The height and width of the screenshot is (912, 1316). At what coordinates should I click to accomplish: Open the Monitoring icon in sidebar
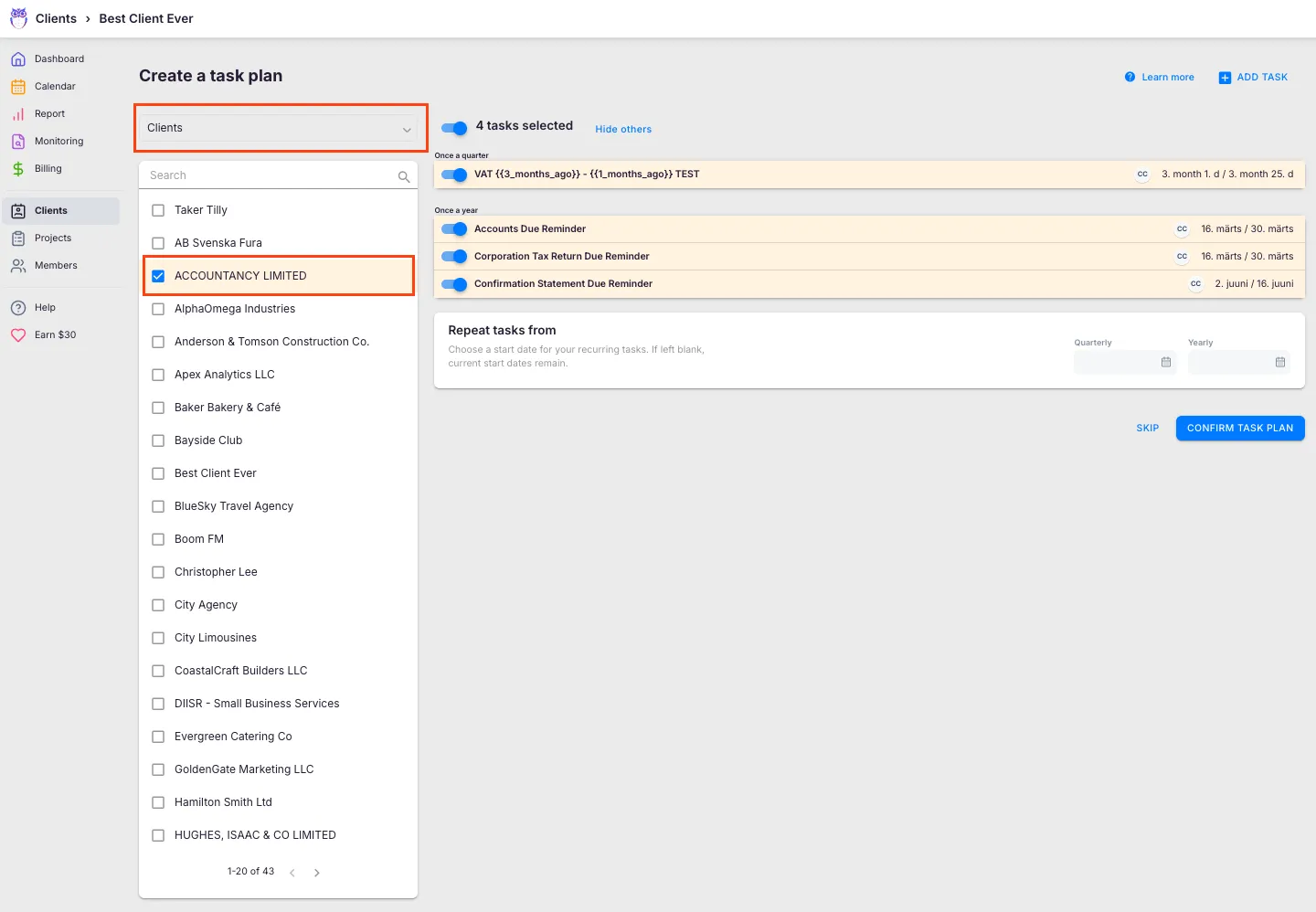click(18, 142)
